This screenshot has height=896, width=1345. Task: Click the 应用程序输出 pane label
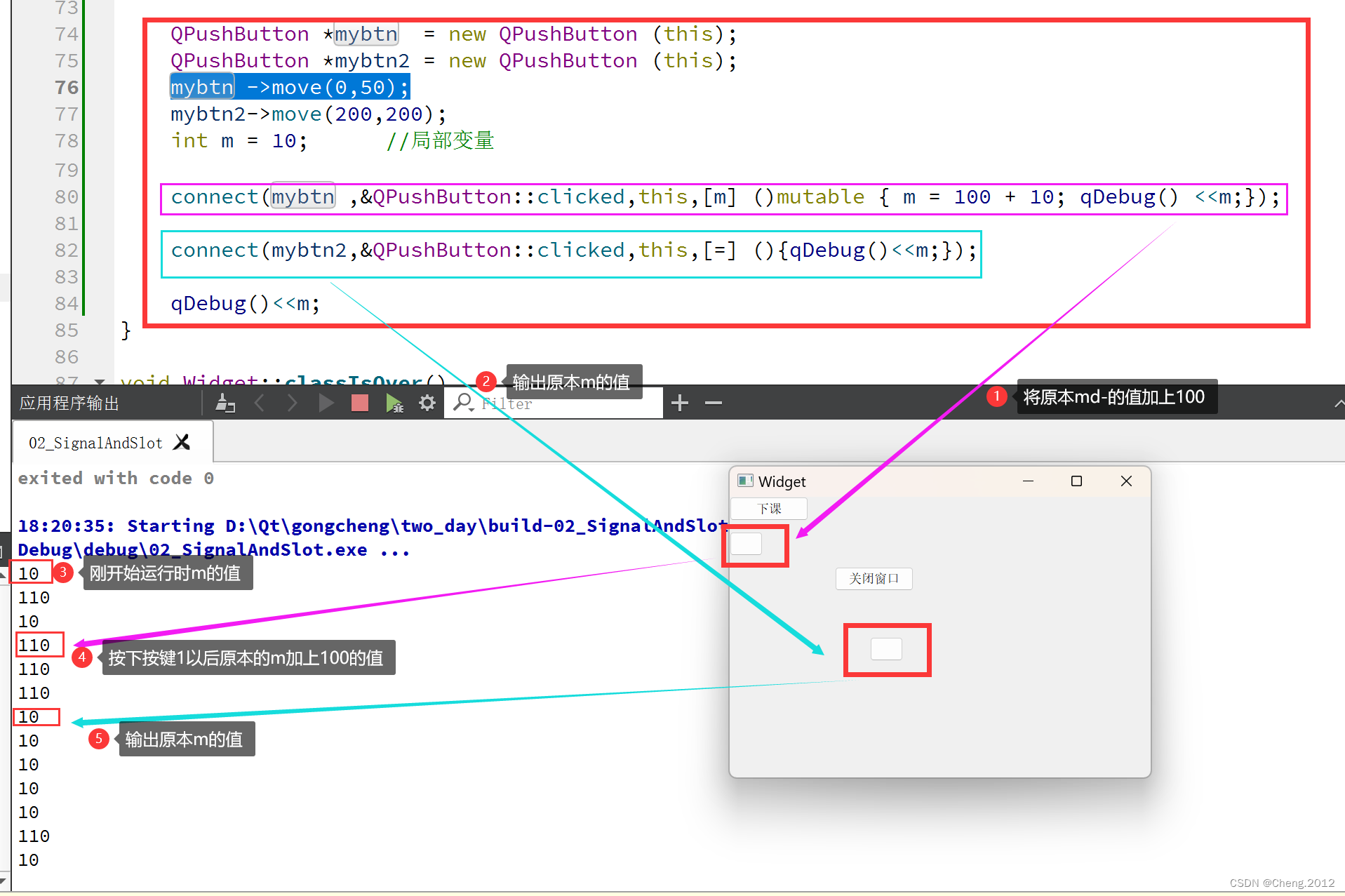pos(68,403)
